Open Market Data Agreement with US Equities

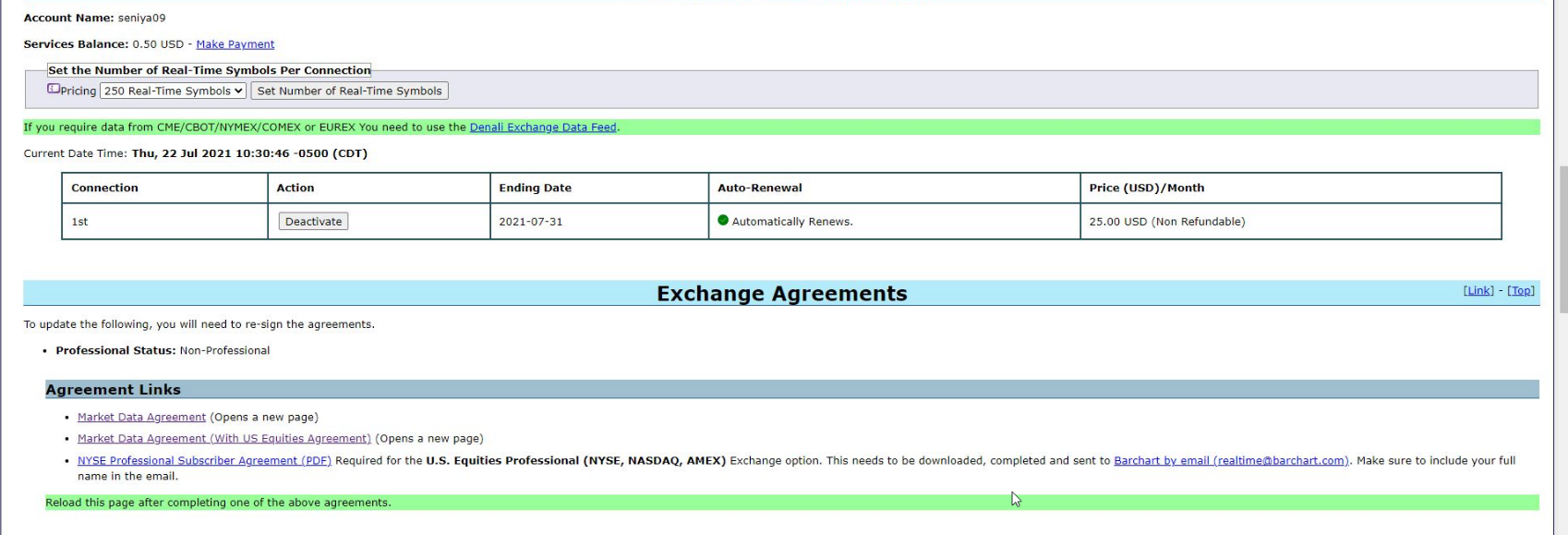click(x=224, y=439)
